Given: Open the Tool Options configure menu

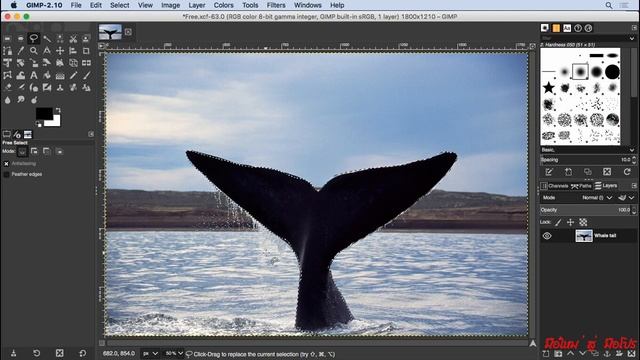Looking at the screenshot, I should point(91,134).
